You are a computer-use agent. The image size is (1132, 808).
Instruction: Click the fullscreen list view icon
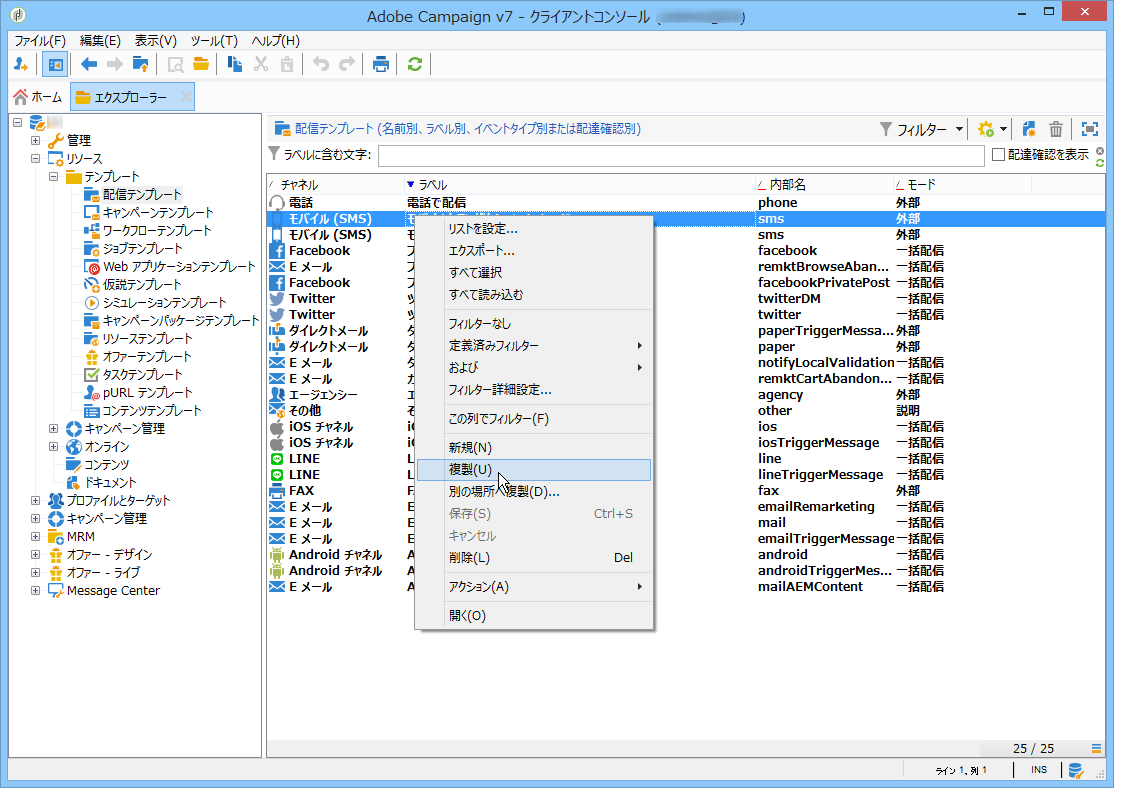tap(1090, 129)
